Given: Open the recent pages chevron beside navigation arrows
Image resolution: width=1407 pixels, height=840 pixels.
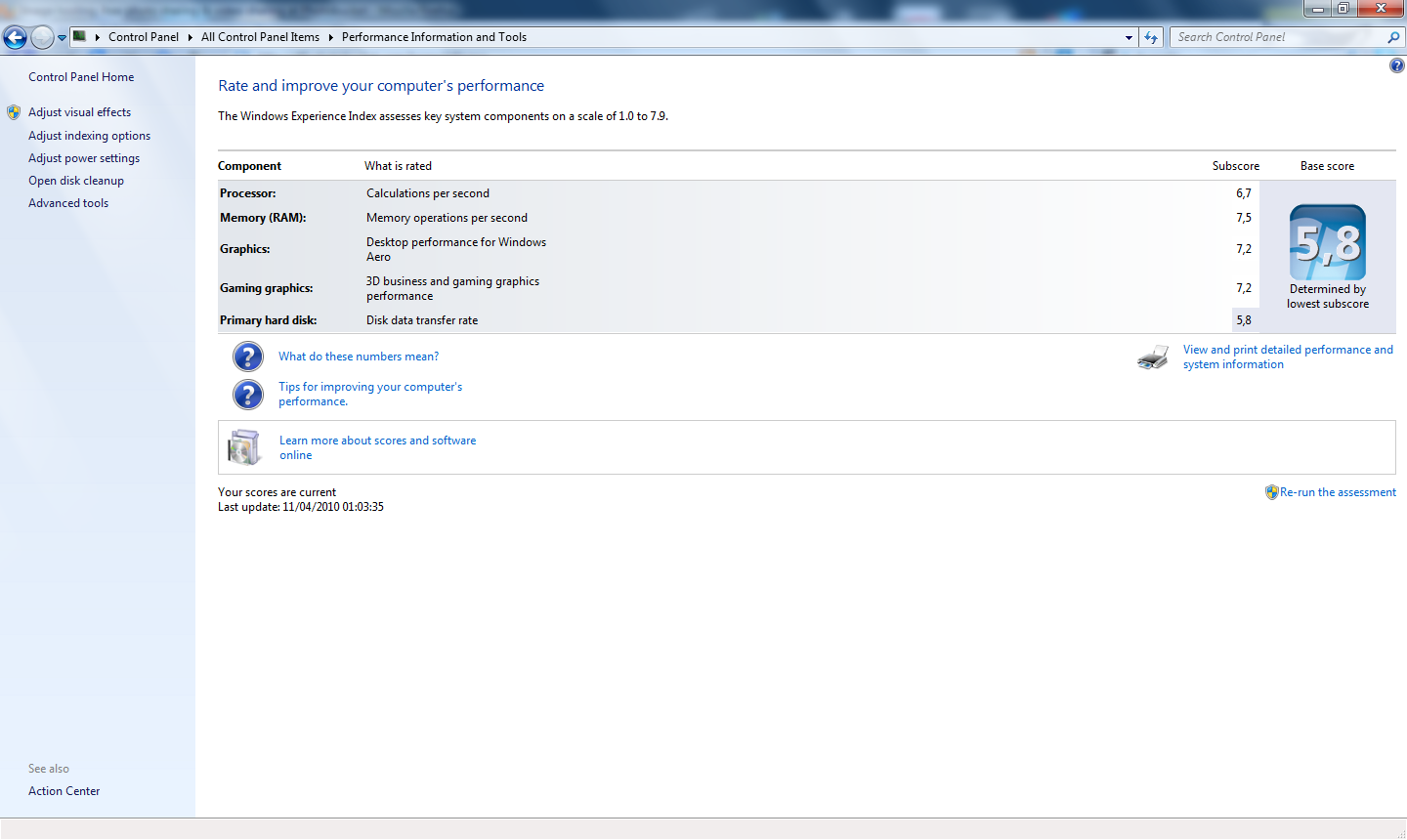Looking at the screenshot, I should (x=61, y=37).
